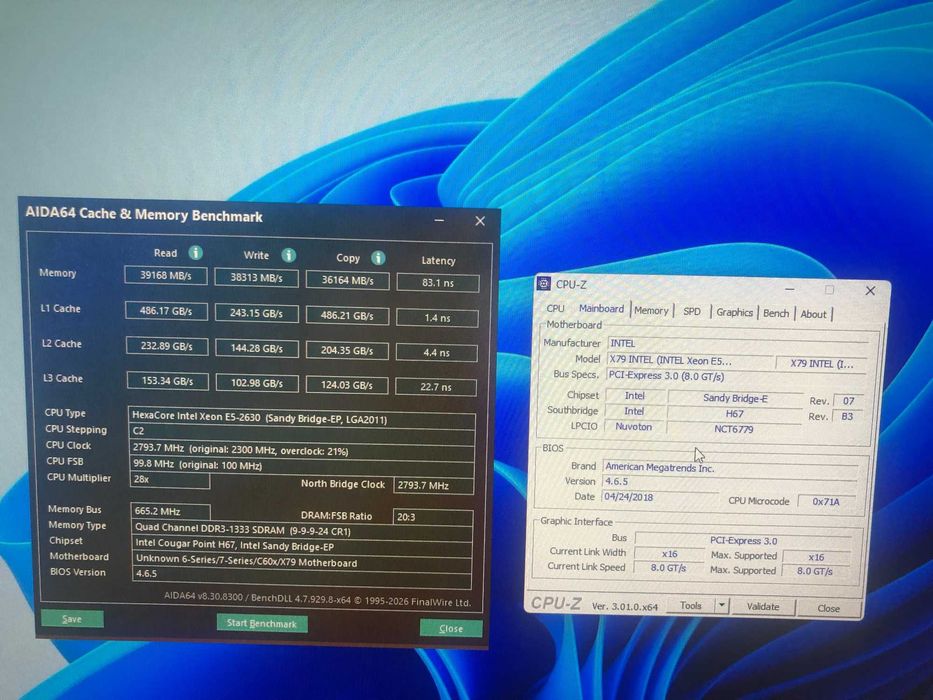The width and height of the screenshot is (933, 700).
Task: Click the L3 Cache Write value 102.98 GB/s
Action: click(257, 383)
